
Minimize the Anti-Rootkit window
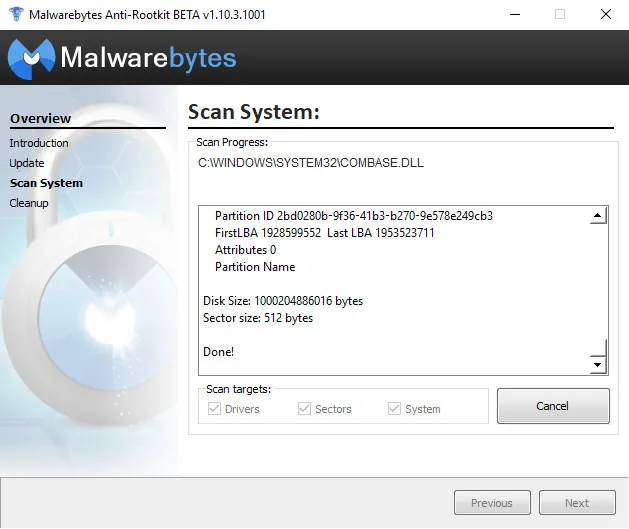[x=515, y=14]
